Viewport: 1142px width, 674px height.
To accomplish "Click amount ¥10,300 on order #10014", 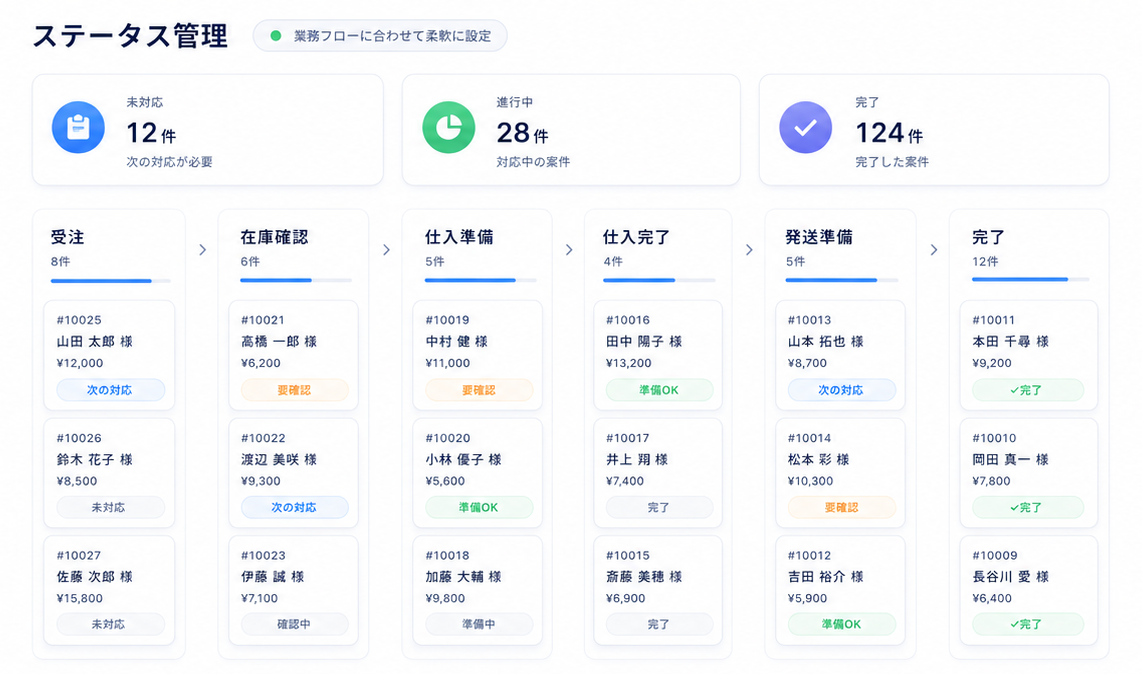I will [811, 481].
